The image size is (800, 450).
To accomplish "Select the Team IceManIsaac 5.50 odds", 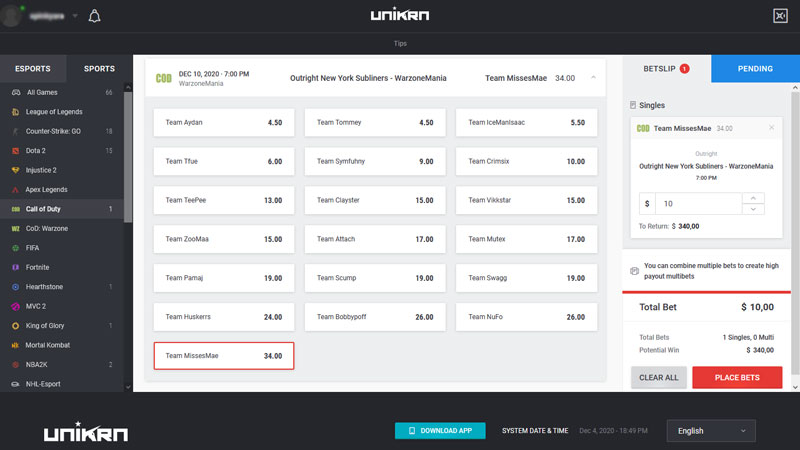I will 527,122.
